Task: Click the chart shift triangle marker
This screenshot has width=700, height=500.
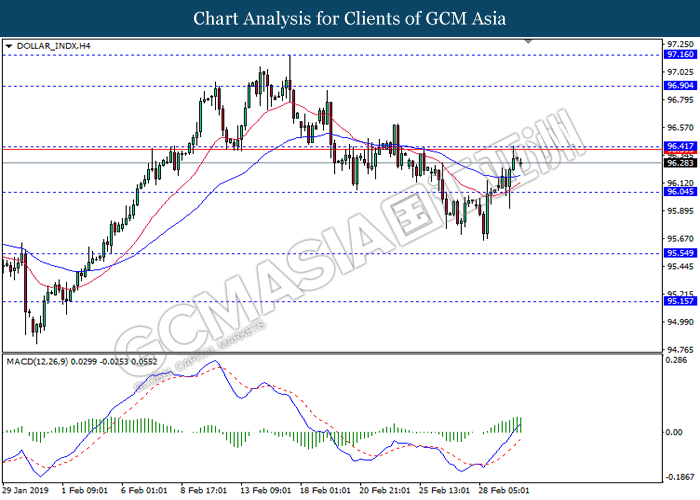Action: click(529, 42)
